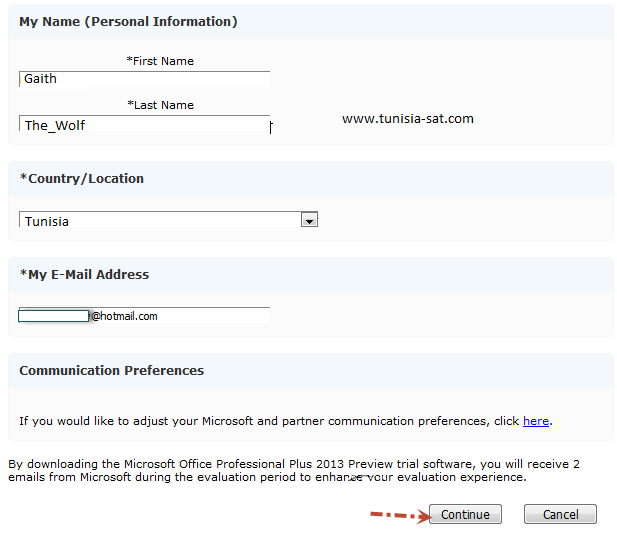Follow the "here" communication preferences link

[536, 421]
